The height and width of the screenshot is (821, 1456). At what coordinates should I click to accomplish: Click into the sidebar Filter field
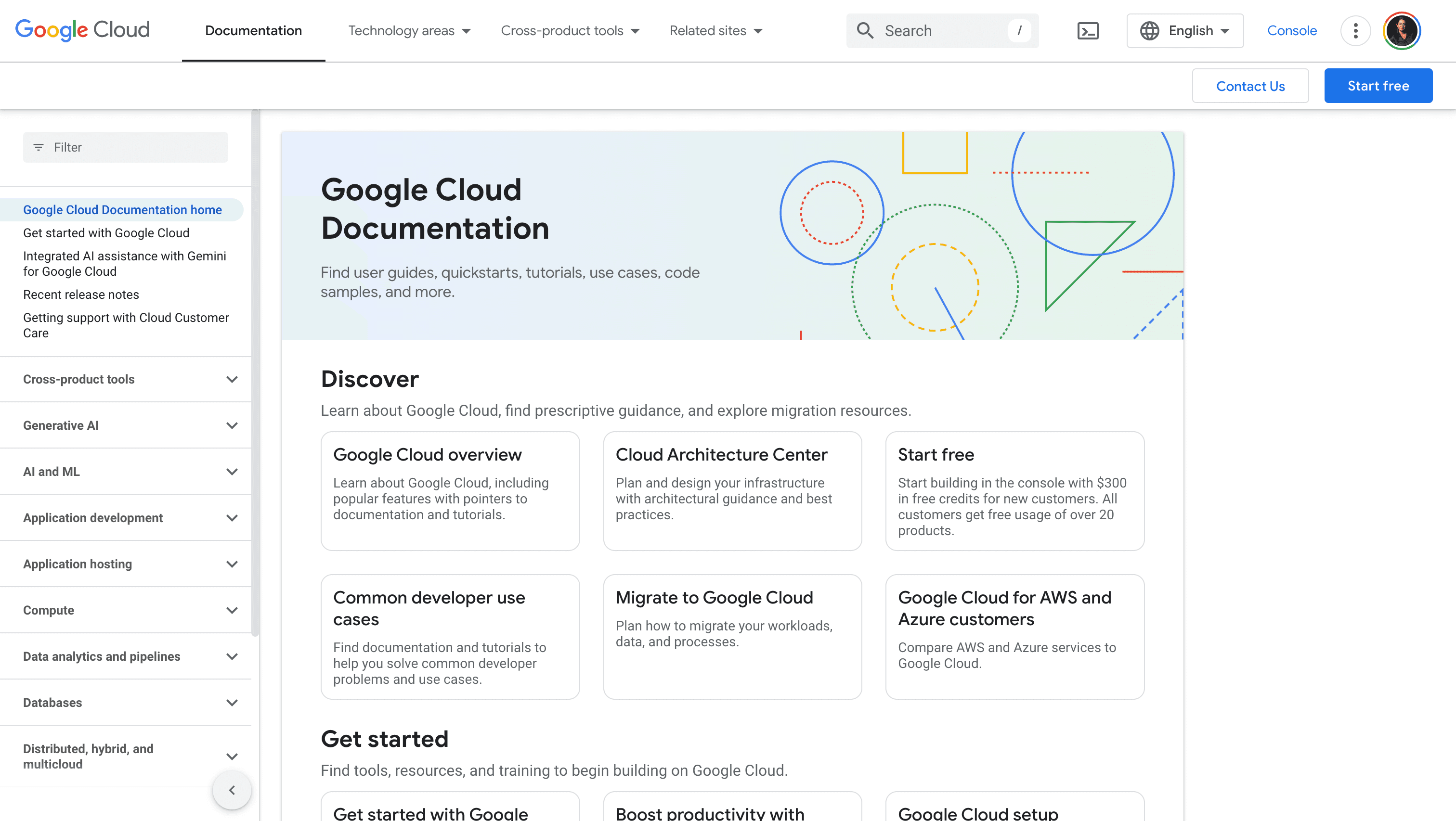pos(126,147)
